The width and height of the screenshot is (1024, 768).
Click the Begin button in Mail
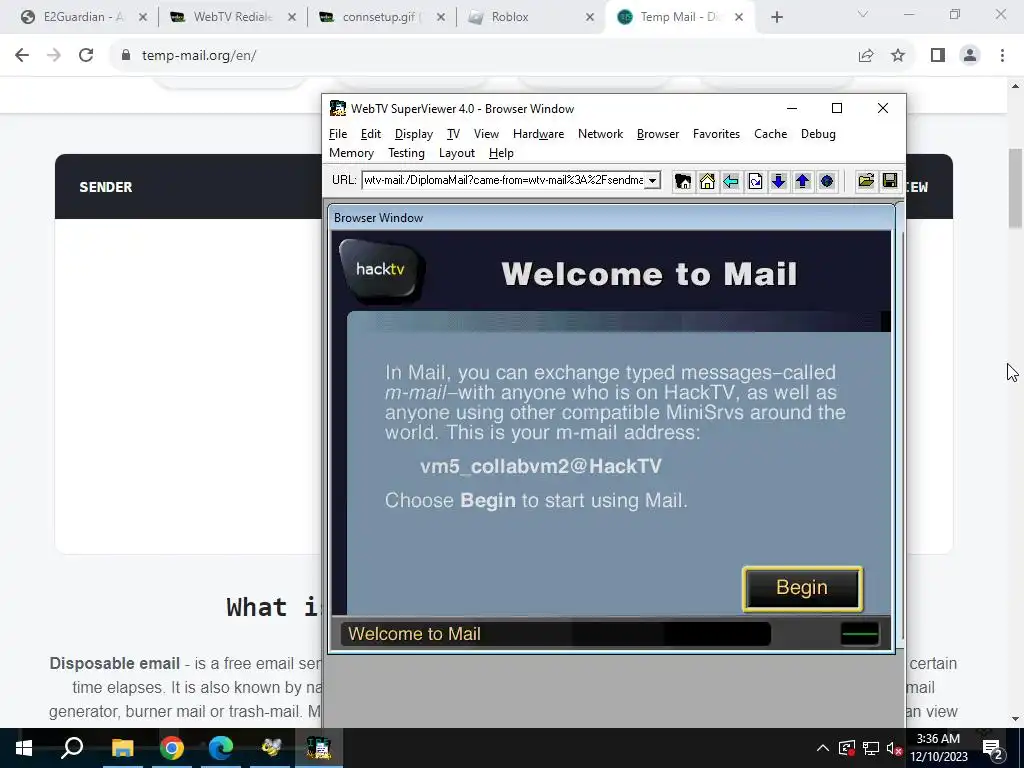click(802, 588)
